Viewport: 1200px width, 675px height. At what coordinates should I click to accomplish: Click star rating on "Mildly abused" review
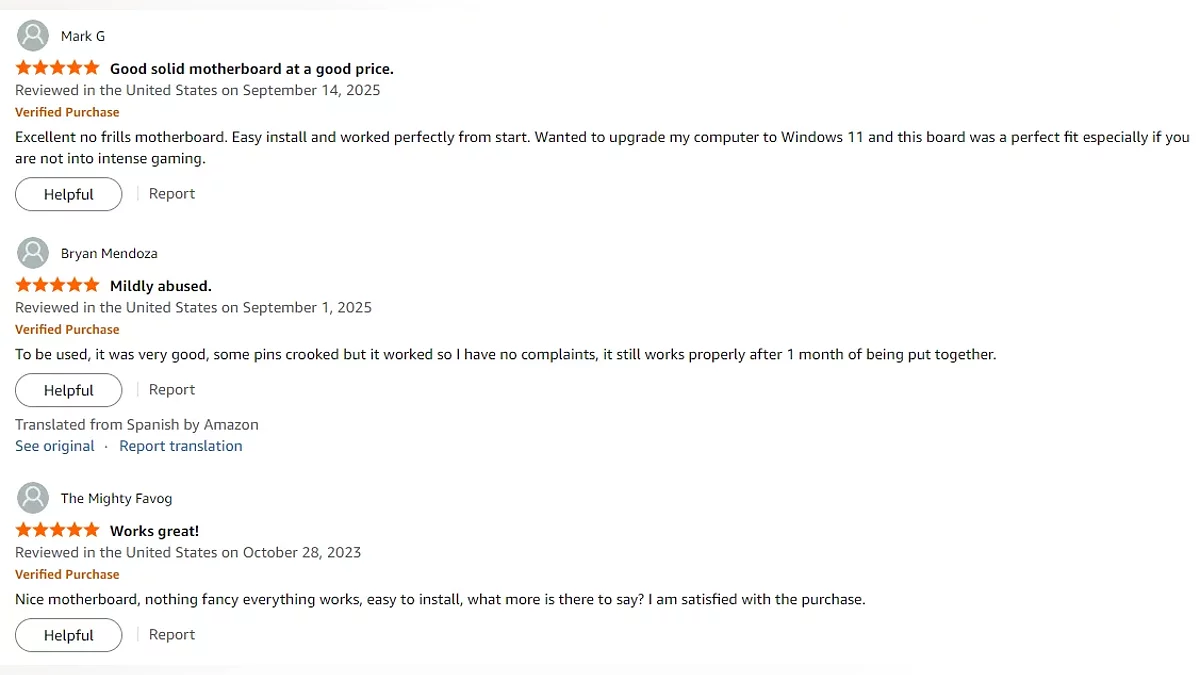coord(57,285)
